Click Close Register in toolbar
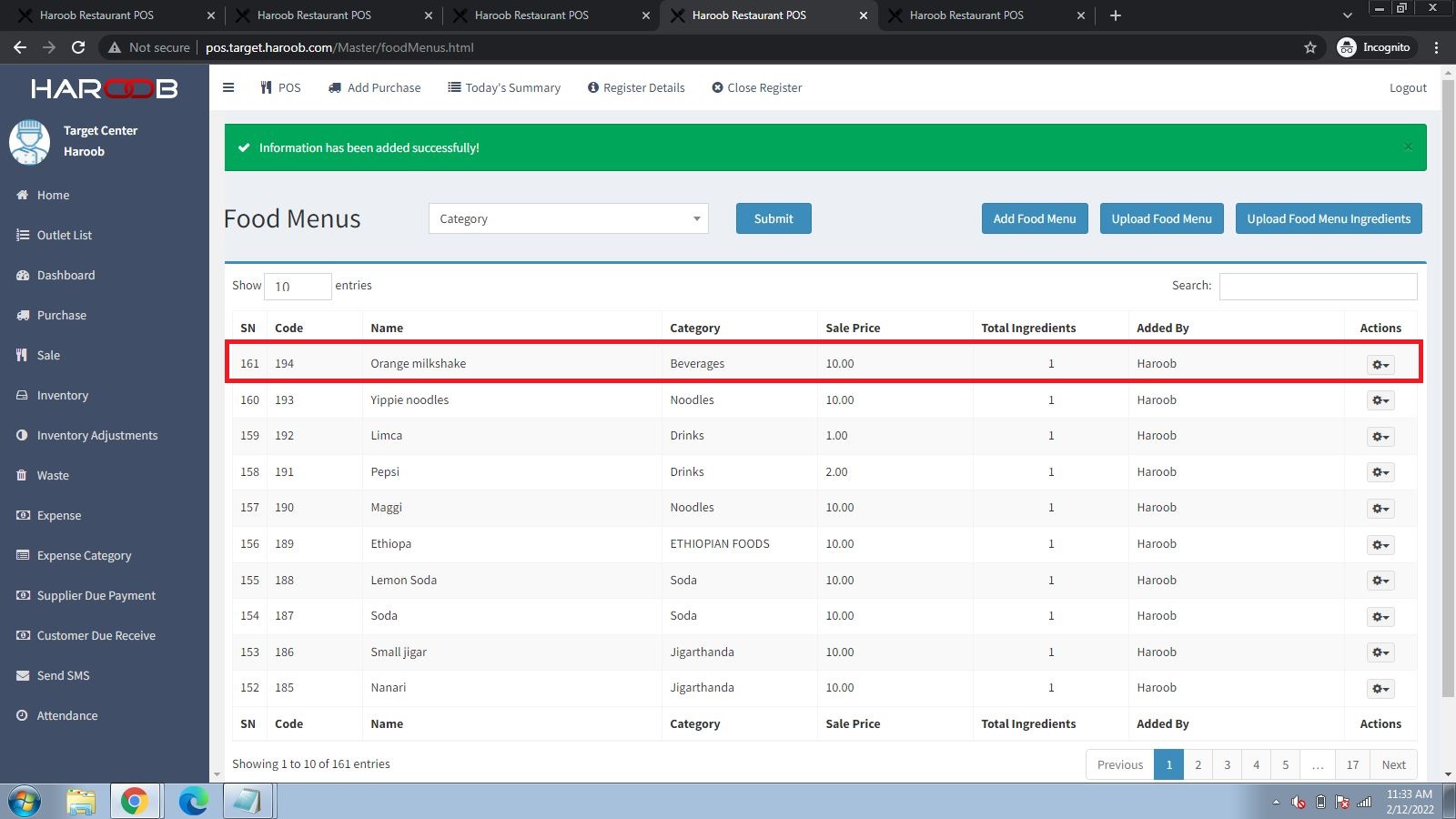This screenshot has height=819, width=1456. tap(756, 87)
